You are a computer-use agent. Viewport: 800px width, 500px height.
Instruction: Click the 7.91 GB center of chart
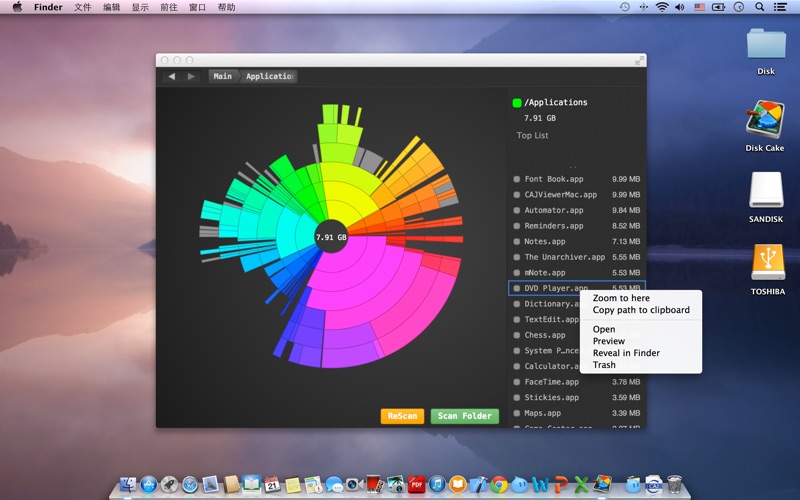click(x=331, y=237)
